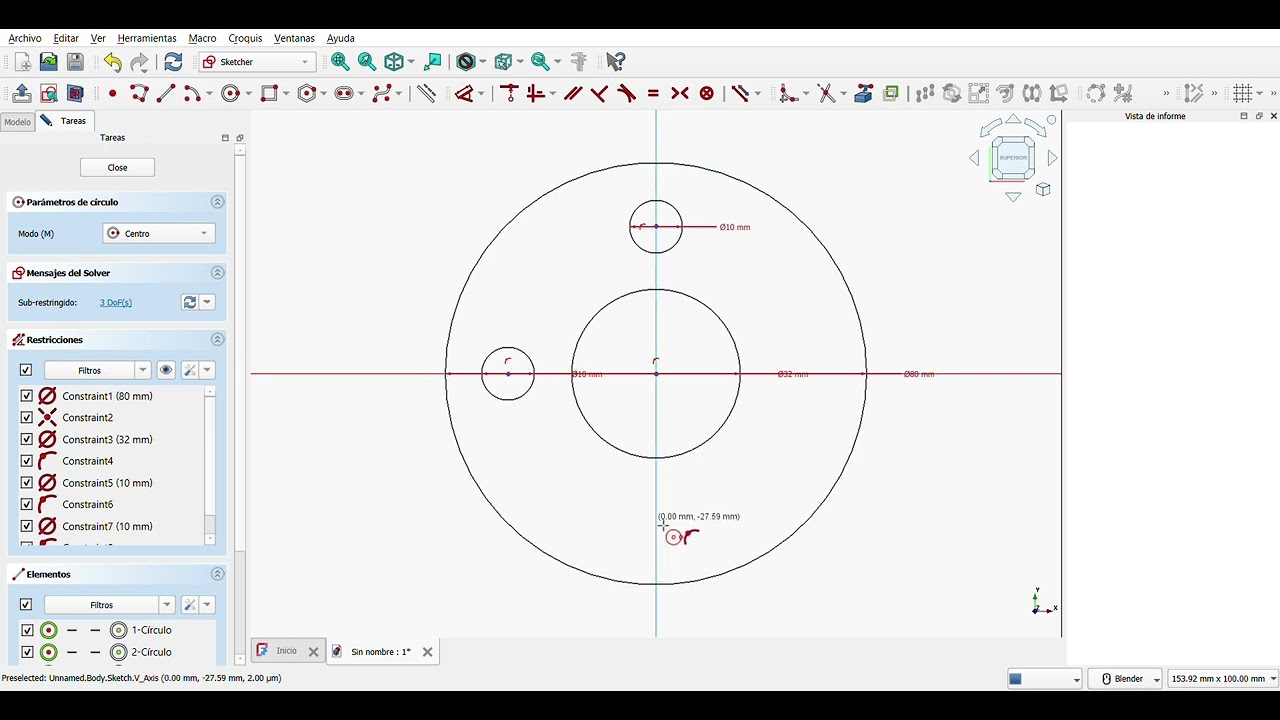
Task: Open the Sketcher workbench dropdown
Action: [x=257, y=62]
